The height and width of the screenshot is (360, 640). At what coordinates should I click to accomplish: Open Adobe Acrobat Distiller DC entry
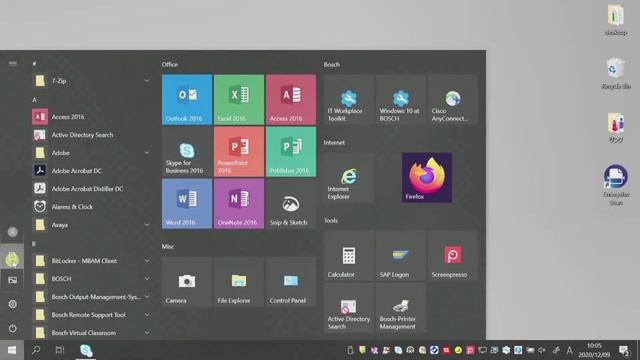(x=91, y=189)
